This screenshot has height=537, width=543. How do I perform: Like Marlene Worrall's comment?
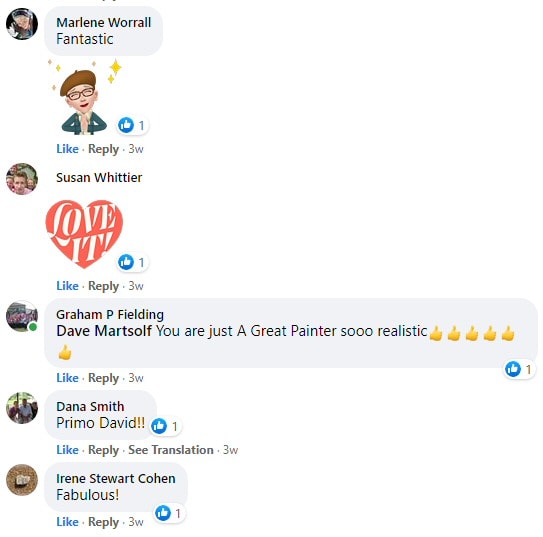(x=67, y=149)
